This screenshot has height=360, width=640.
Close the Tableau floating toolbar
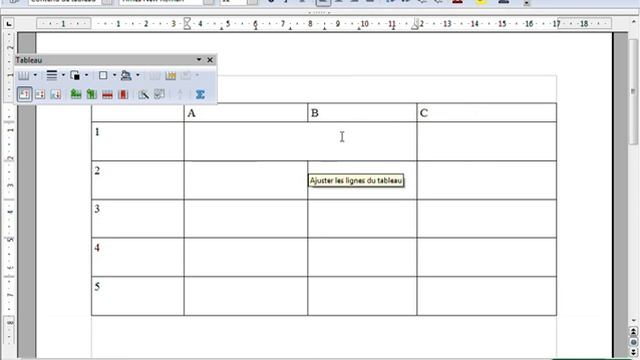tap(210, 60)
